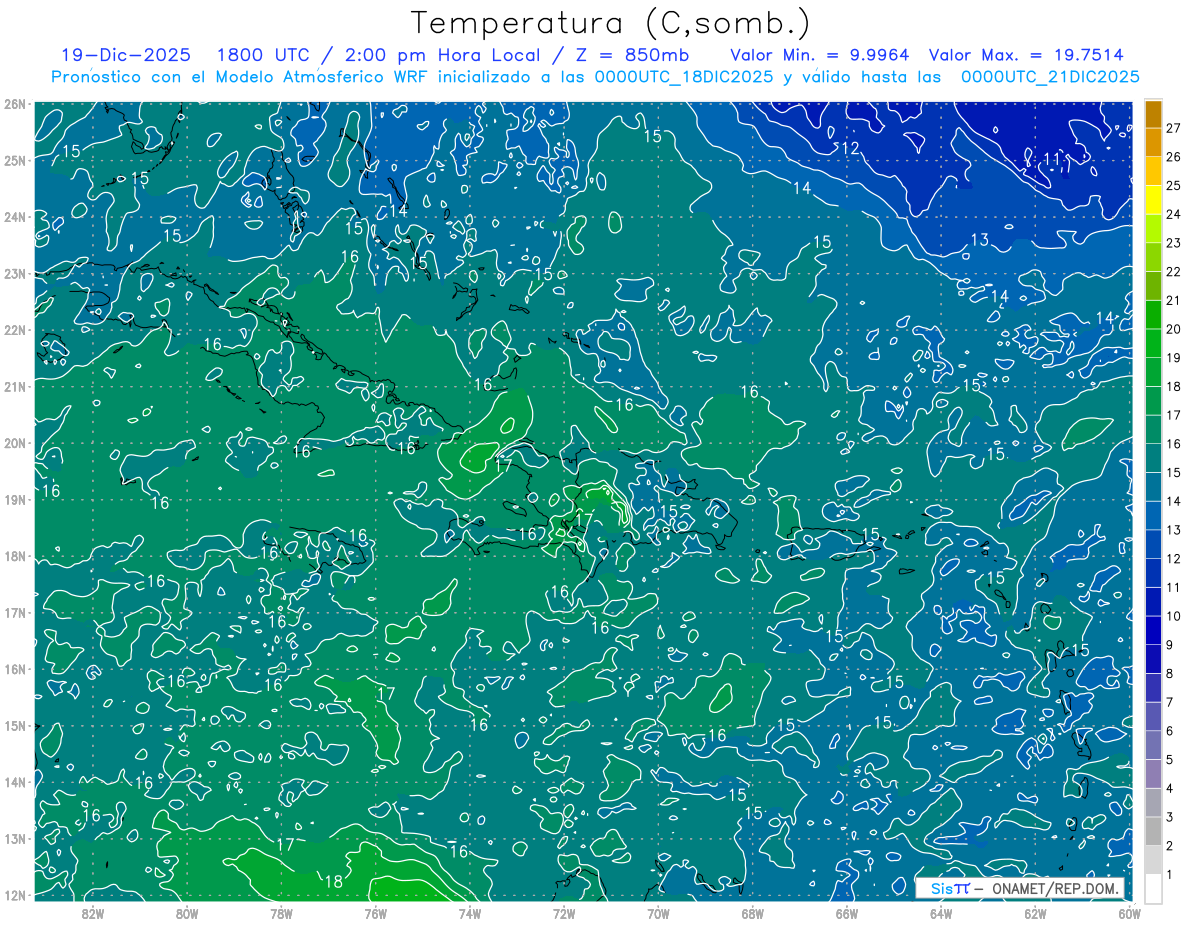
Task: Click the "11" contour label on the map
Action: 1052,158
